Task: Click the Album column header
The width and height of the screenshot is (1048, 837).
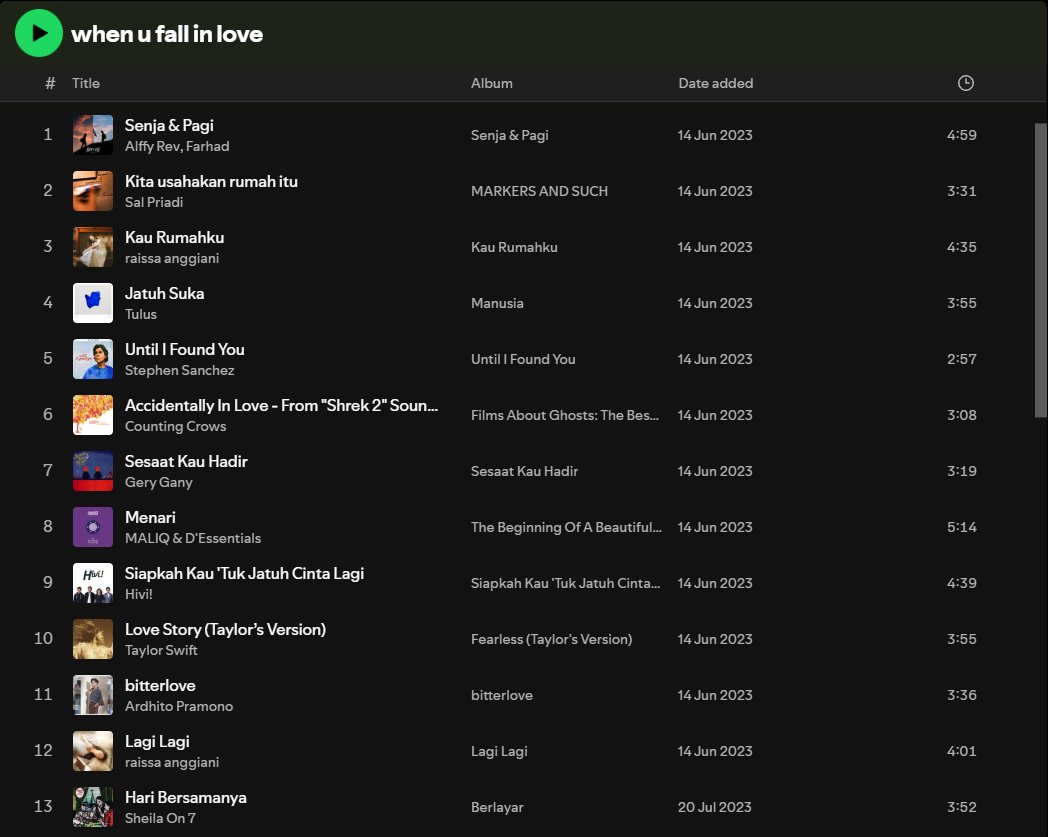Action: [491, 83]
